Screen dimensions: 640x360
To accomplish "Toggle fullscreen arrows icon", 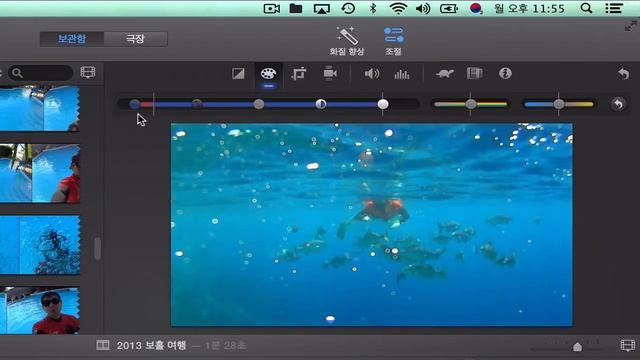I will tap(631, 26).
